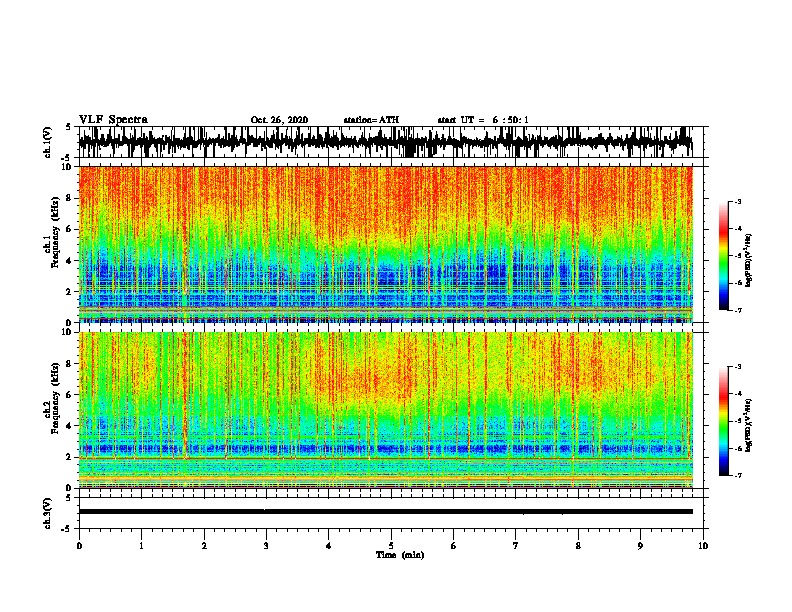Click the ch.2 spectrogram panel
792x612 pixels.
(385, 410)
